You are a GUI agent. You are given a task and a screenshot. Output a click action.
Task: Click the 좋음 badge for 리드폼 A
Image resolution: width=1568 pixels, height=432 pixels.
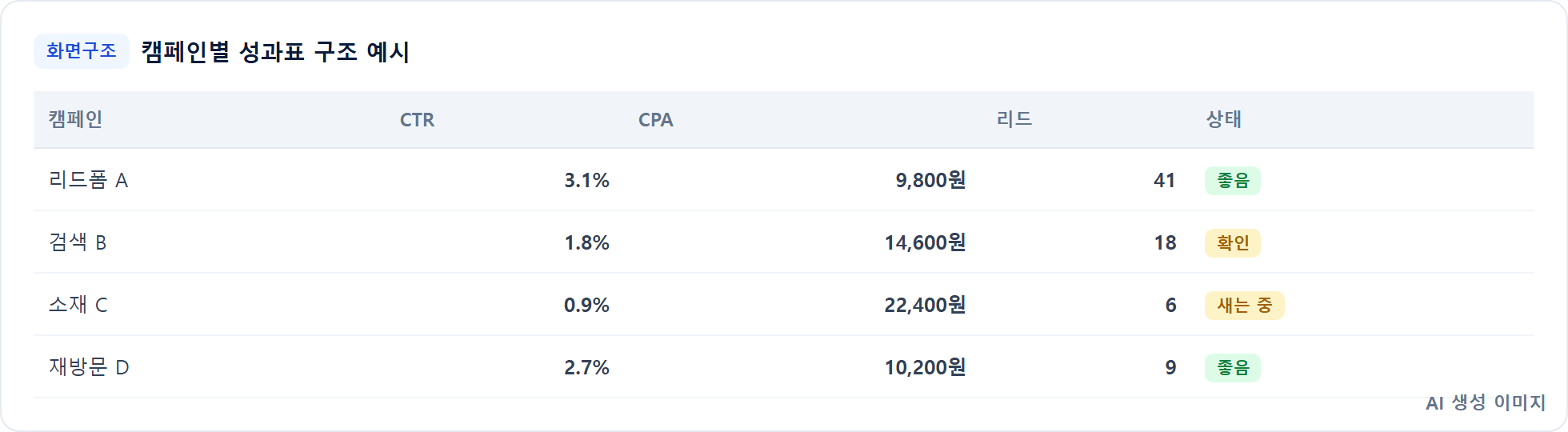click(1232, 181)
